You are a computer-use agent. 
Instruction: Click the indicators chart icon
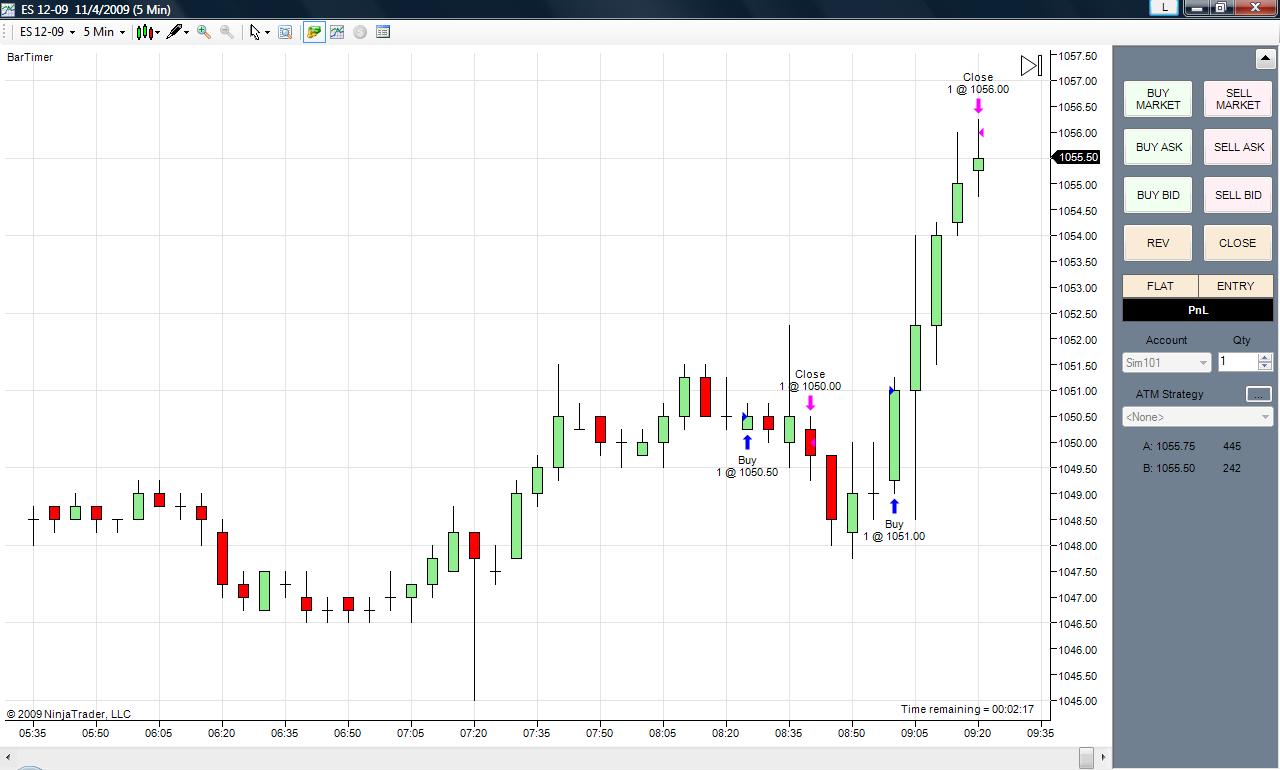[x=337, y=32]
